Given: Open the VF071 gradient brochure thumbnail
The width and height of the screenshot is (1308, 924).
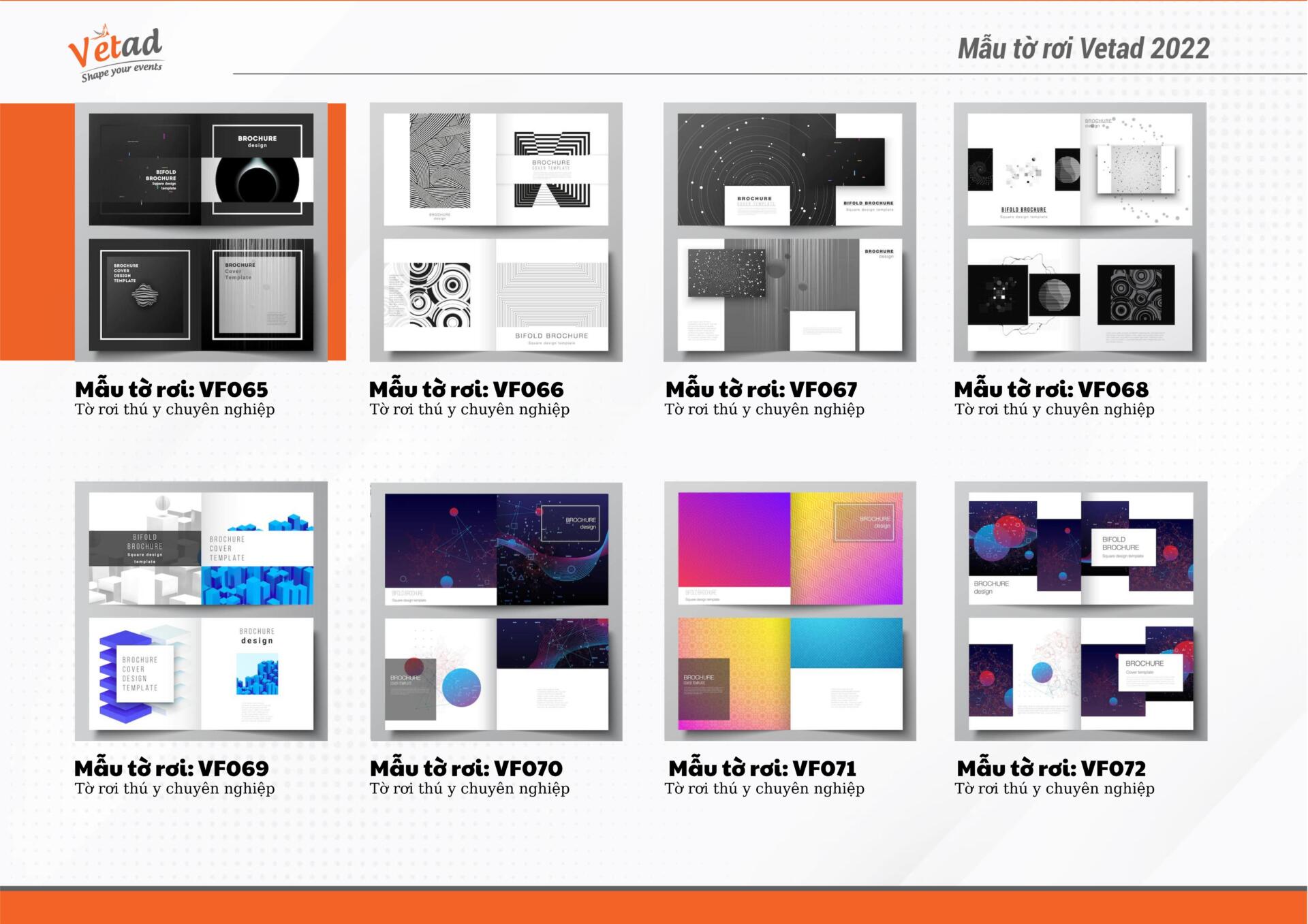Looking at the screenshot, I should tap(790, 611).
